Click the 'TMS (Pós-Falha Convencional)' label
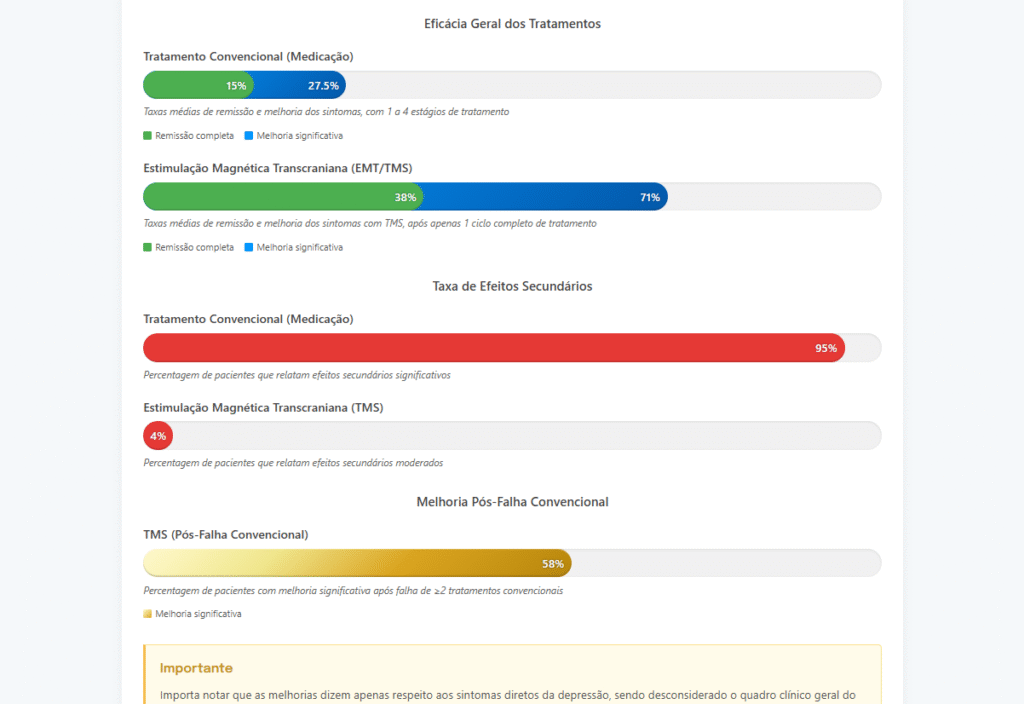 coord(226,534)
